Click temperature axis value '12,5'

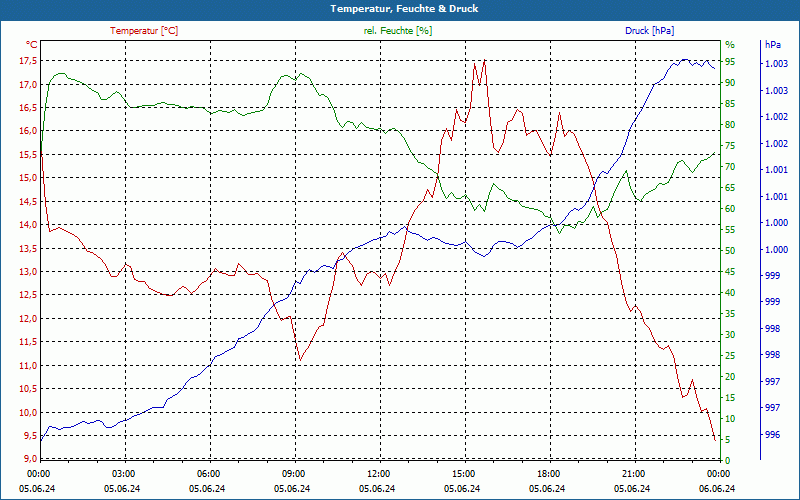[28, 295]
